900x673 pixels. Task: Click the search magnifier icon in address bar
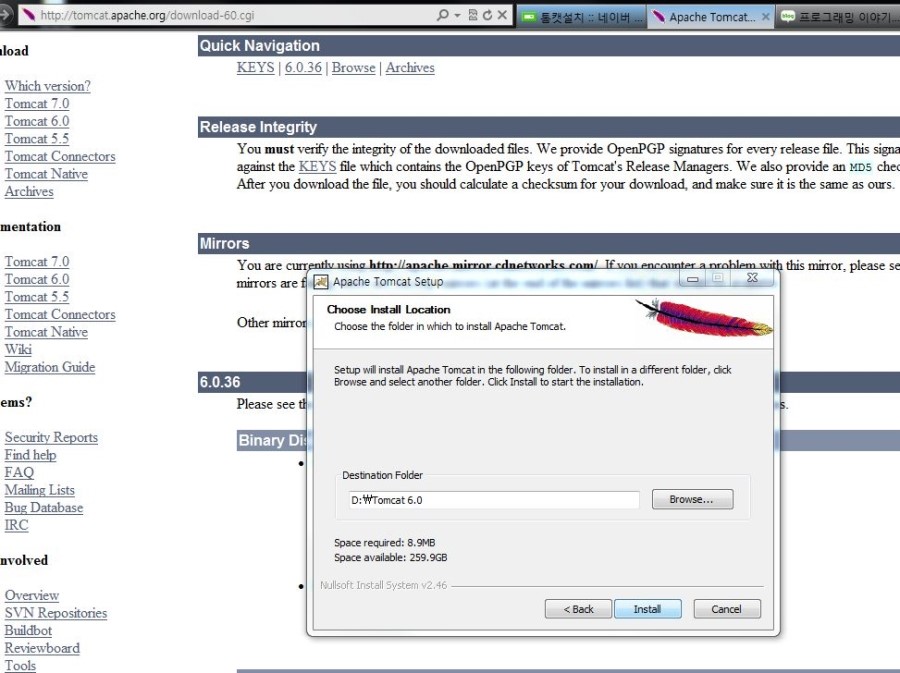442,15
